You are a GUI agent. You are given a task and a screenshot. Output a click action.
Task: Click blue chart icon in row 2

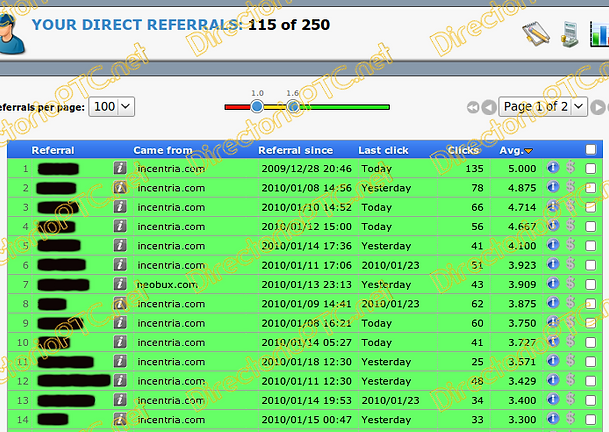click(553, 187)
